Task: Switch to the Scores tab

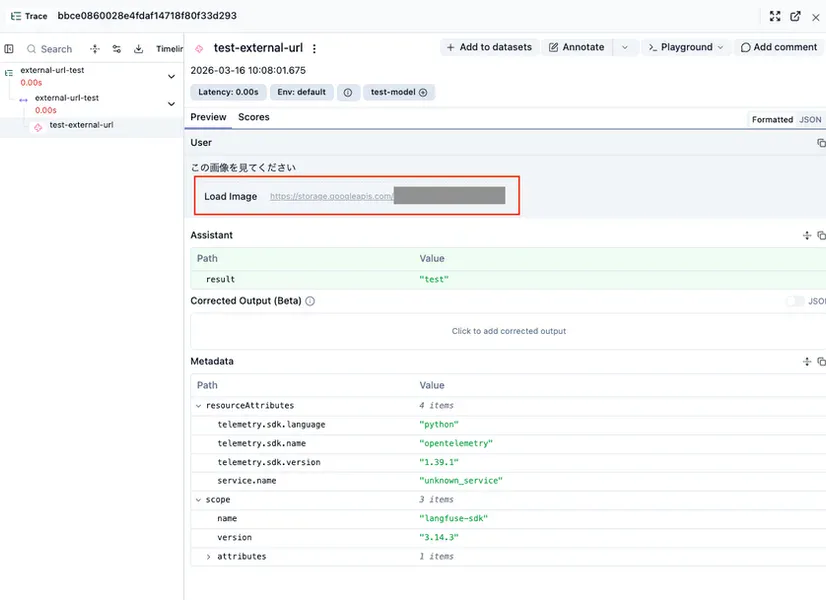Action: tap(254, 117)
